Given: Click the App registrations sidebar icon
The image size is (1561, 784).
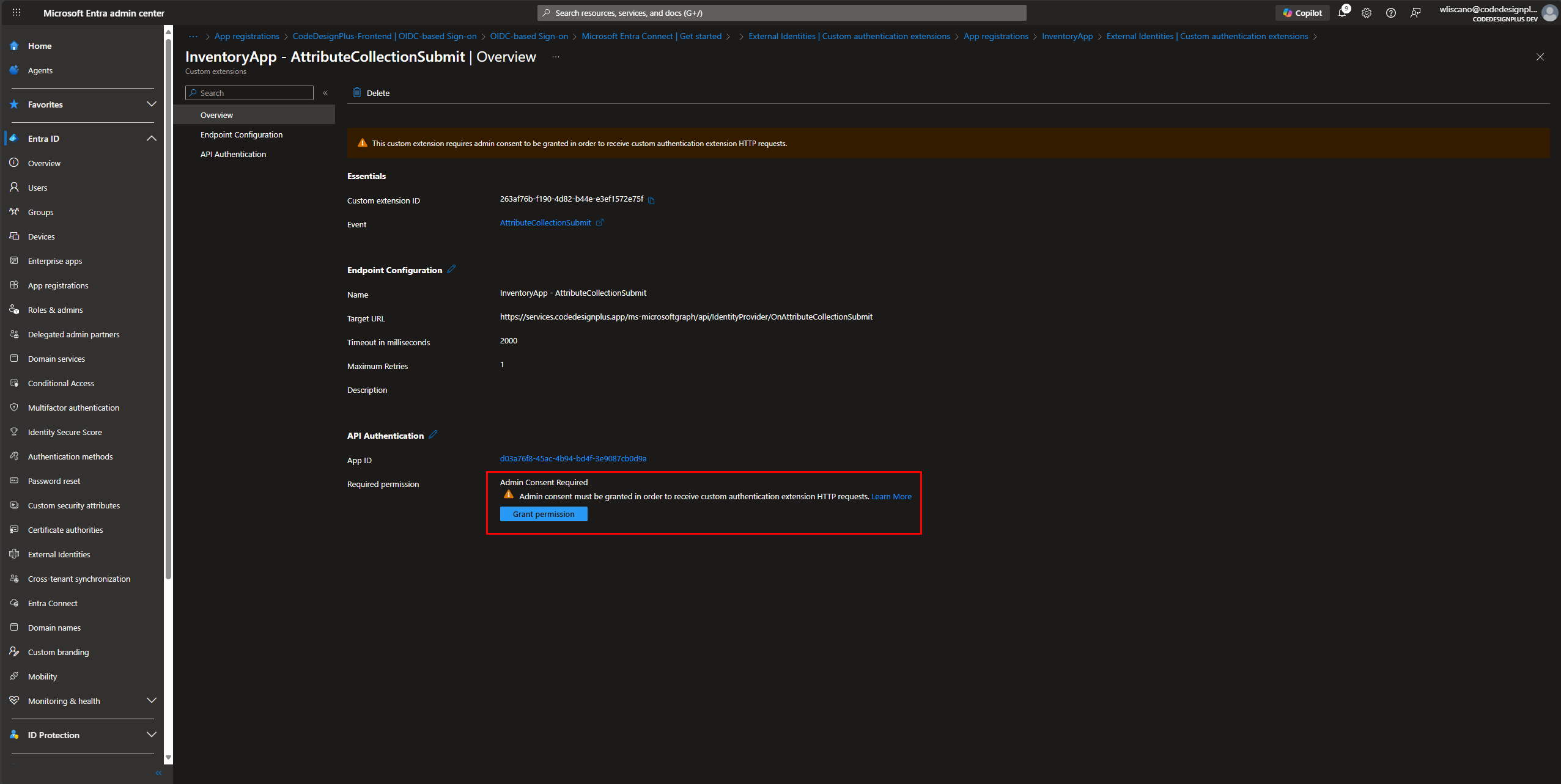Looking at the screenshot, I should click(x=14, y=285).
